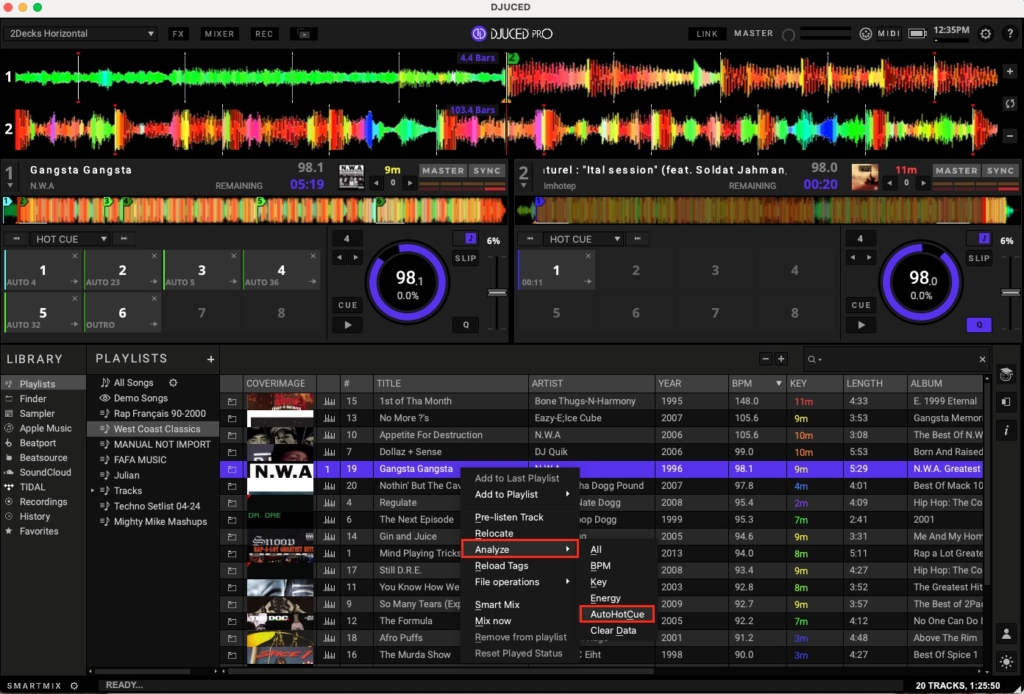Screen dimensions: 1024x694
Task: Click the brightness icon at the bottom right
Action: coord(1006,662)
